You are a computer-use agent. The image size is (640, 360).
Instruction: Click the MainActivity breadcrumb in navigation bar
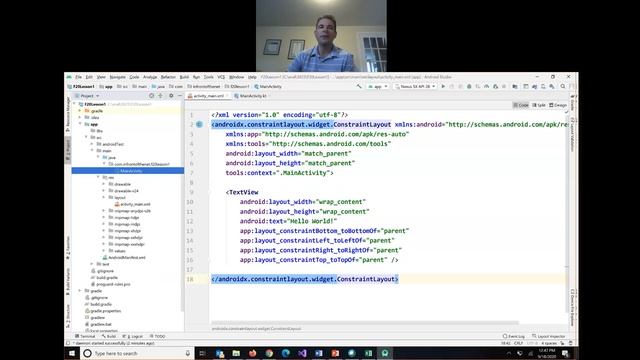268,87
